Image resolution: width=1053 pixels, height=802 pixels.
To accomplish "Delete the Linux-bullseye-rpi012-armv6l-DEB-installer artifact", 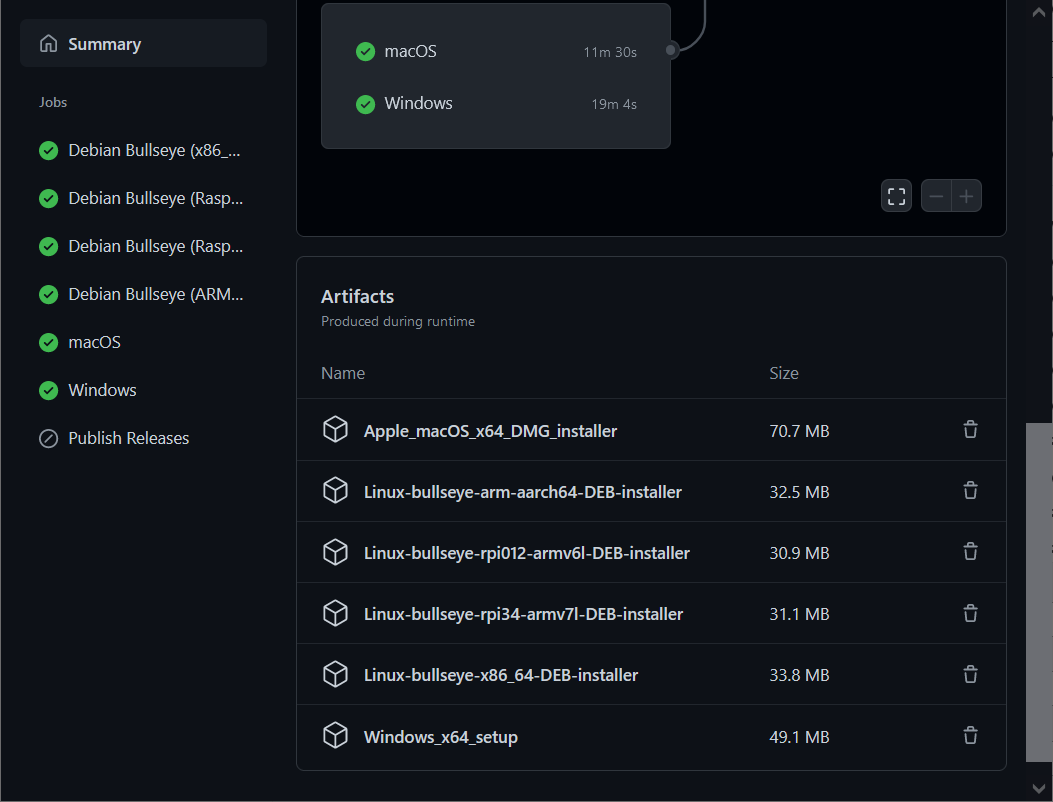I will coord(970,552).
